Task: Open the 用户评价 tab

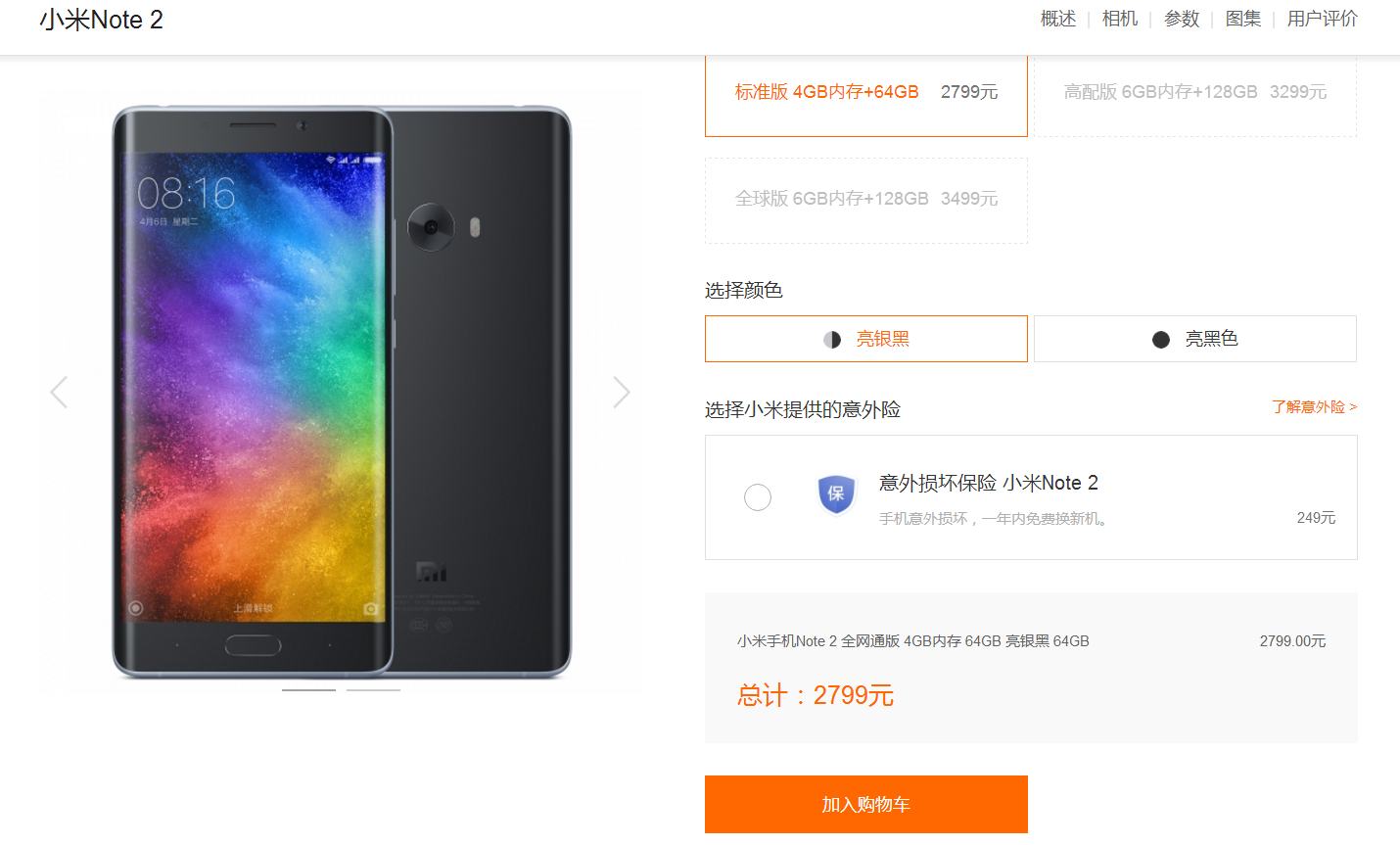Action: tap(1323, 19)
